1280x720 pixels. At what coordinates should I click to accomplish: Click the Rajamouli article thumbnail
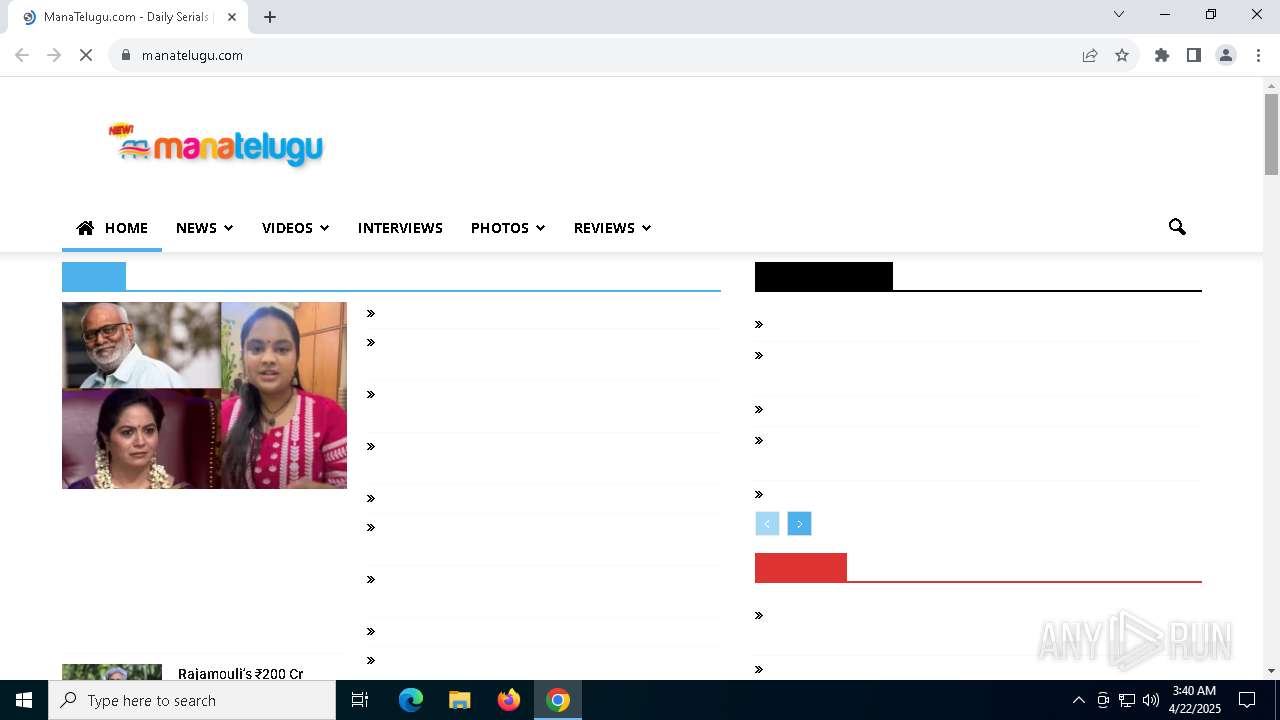112,672
